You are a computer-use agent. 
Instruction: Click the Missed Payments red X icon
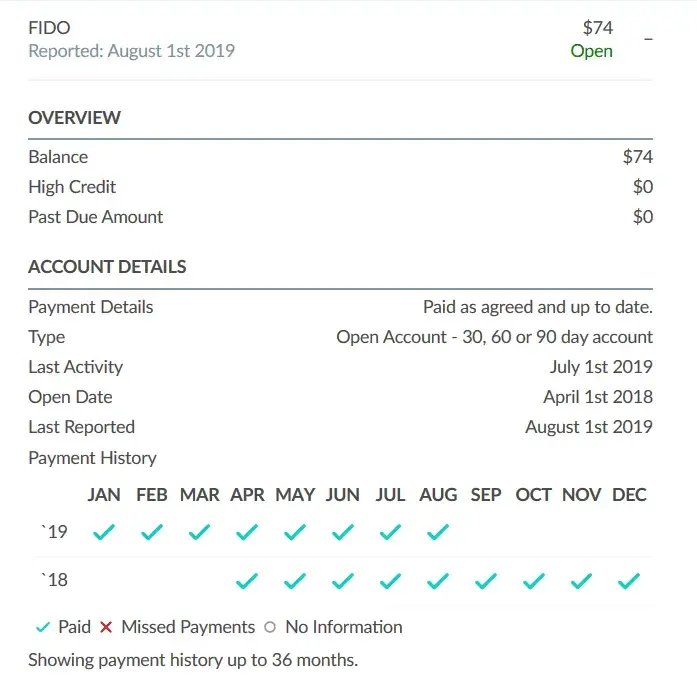coord(106,628)
